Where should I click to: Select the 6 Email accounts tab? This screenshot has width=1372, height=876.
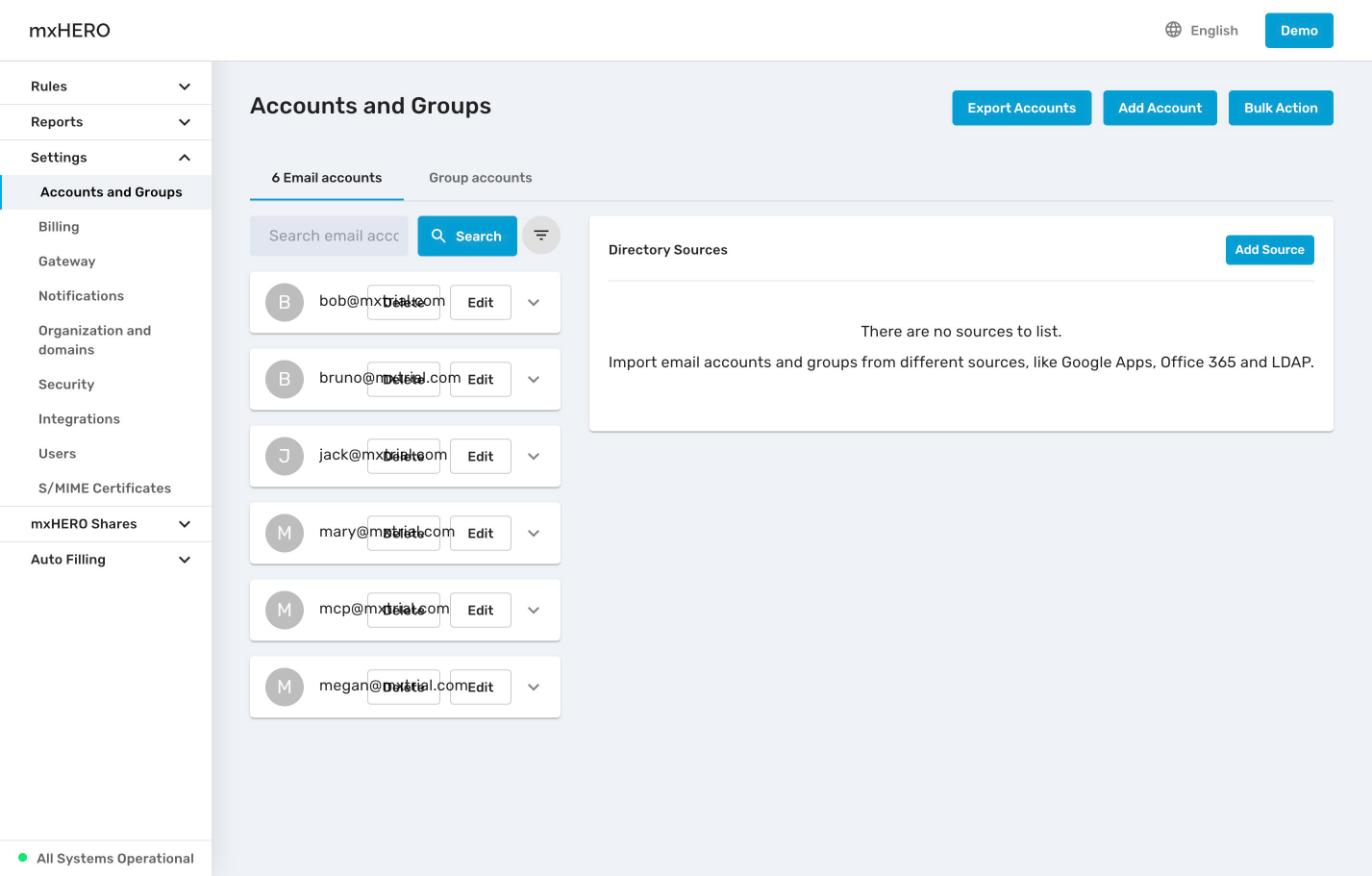click(x=327, y=178)
